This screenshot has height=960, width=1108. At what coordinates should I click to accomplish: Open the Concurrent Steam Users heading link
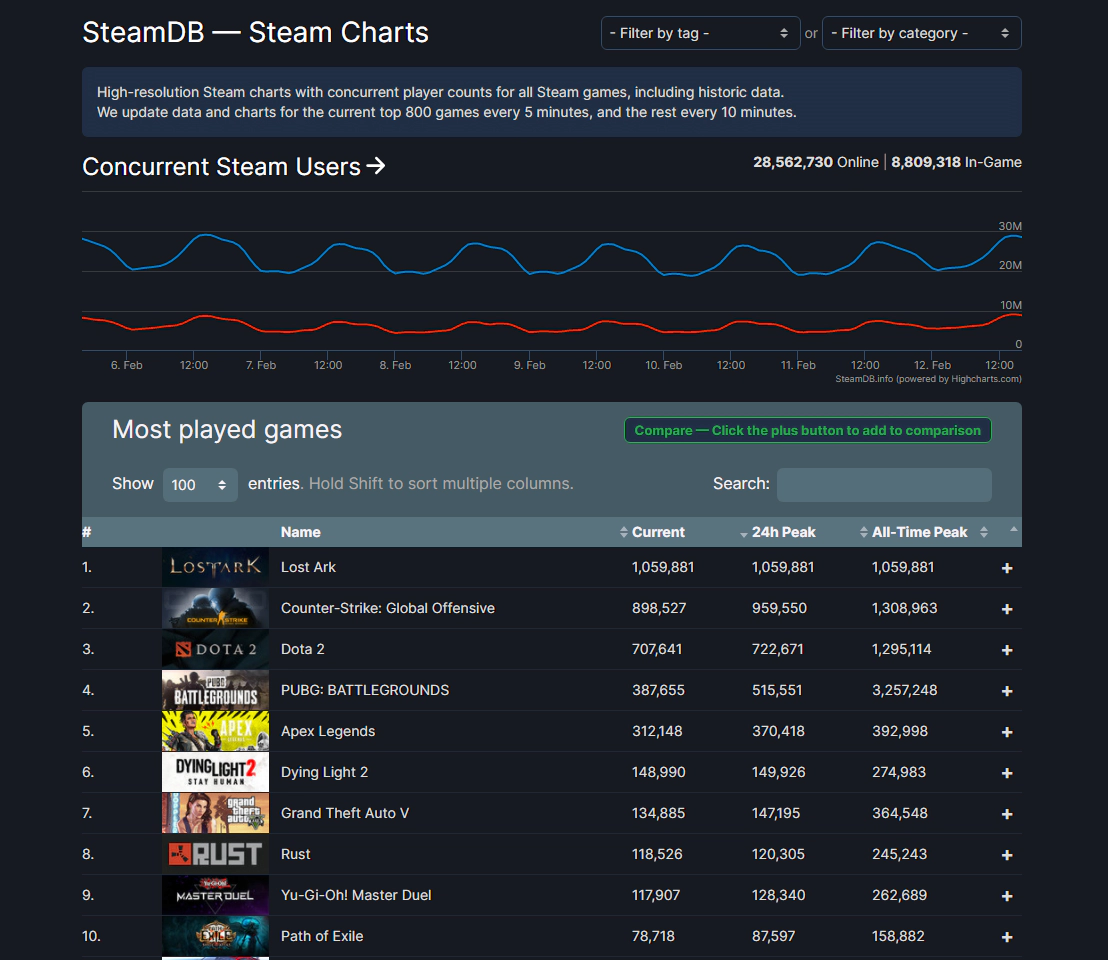pyautogui.click(x=233, y=166)
